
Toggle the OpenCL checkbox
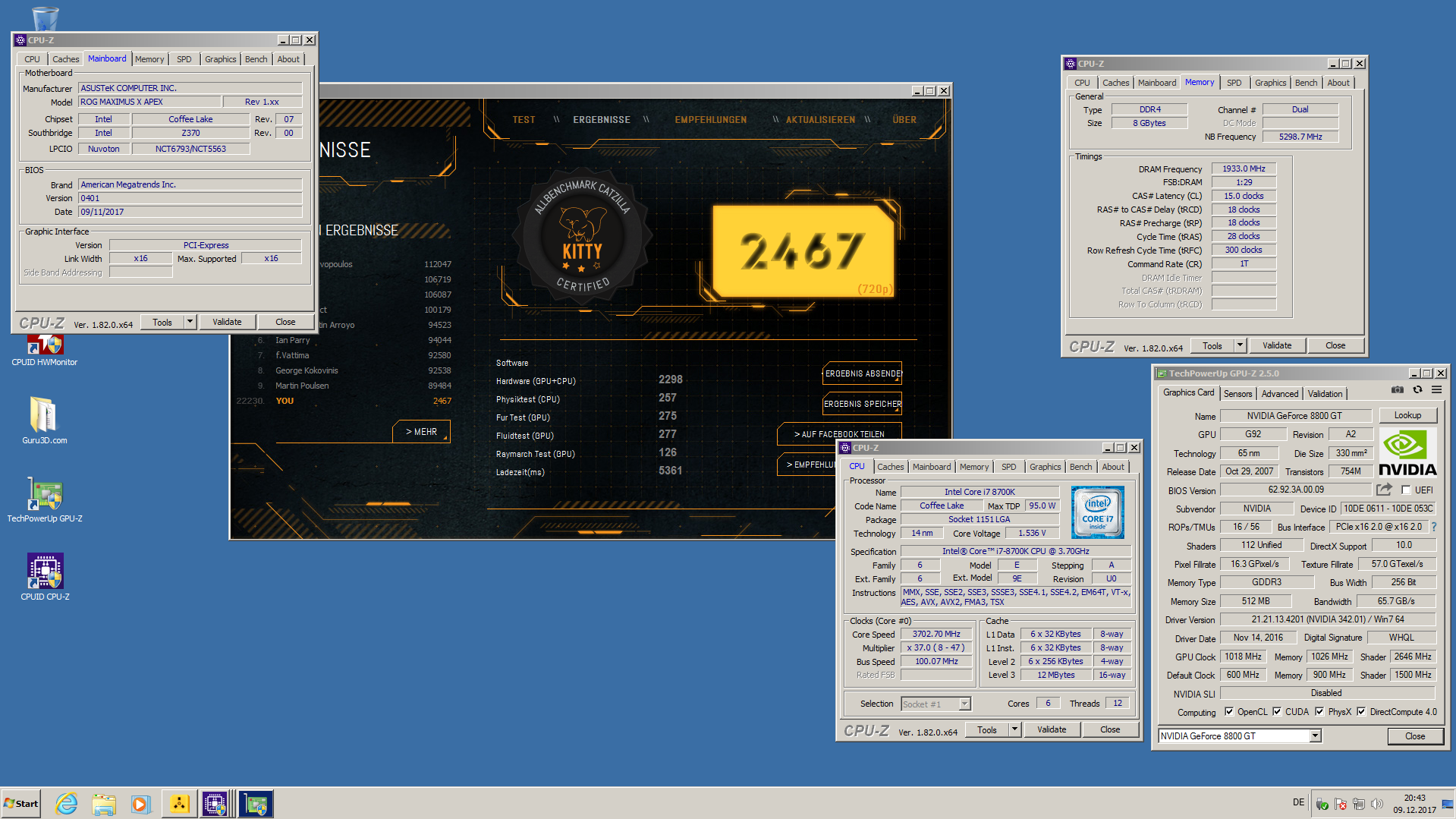pos(1229,712)
